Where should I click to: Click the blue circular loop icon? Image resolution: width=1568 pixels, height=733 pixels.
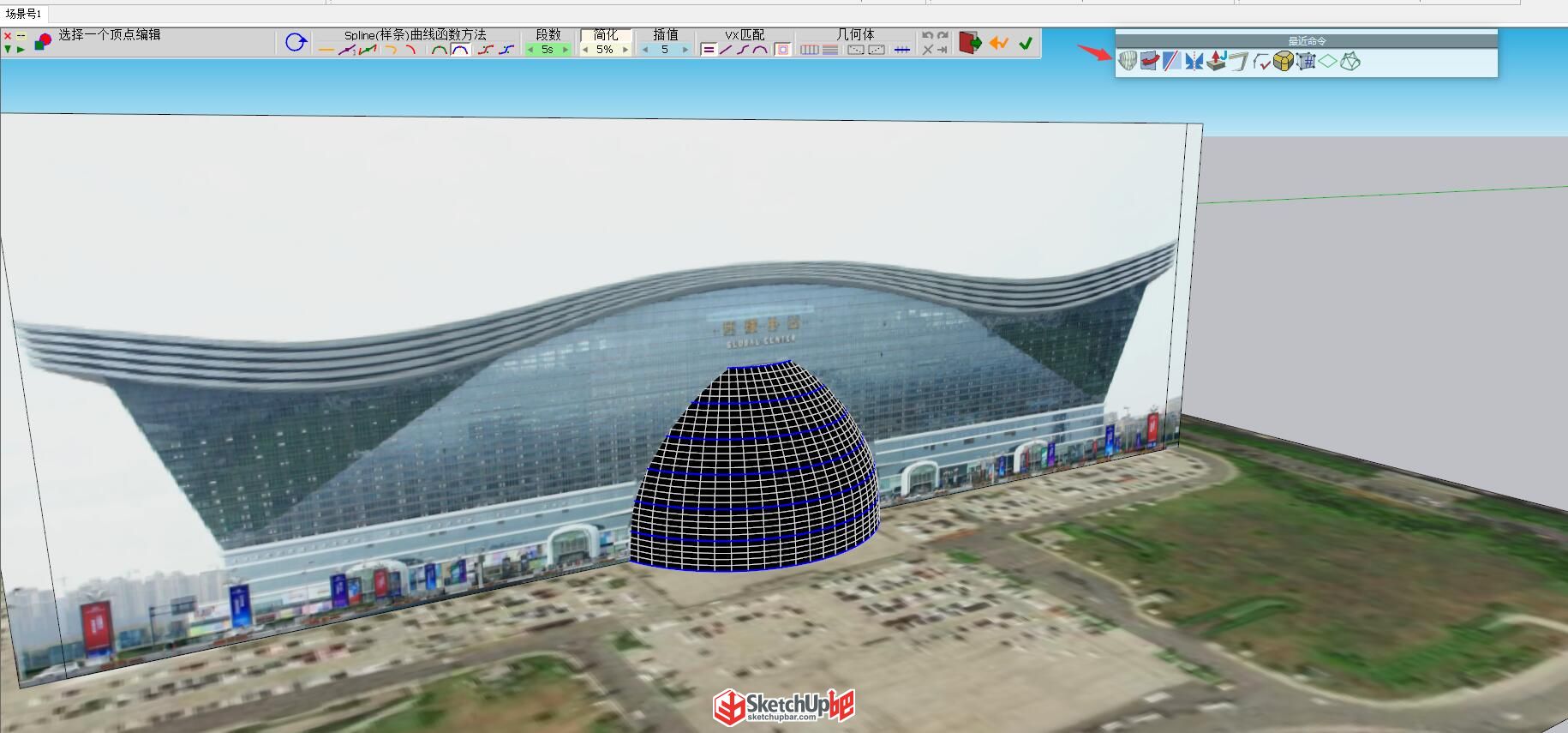coord(296,42)
